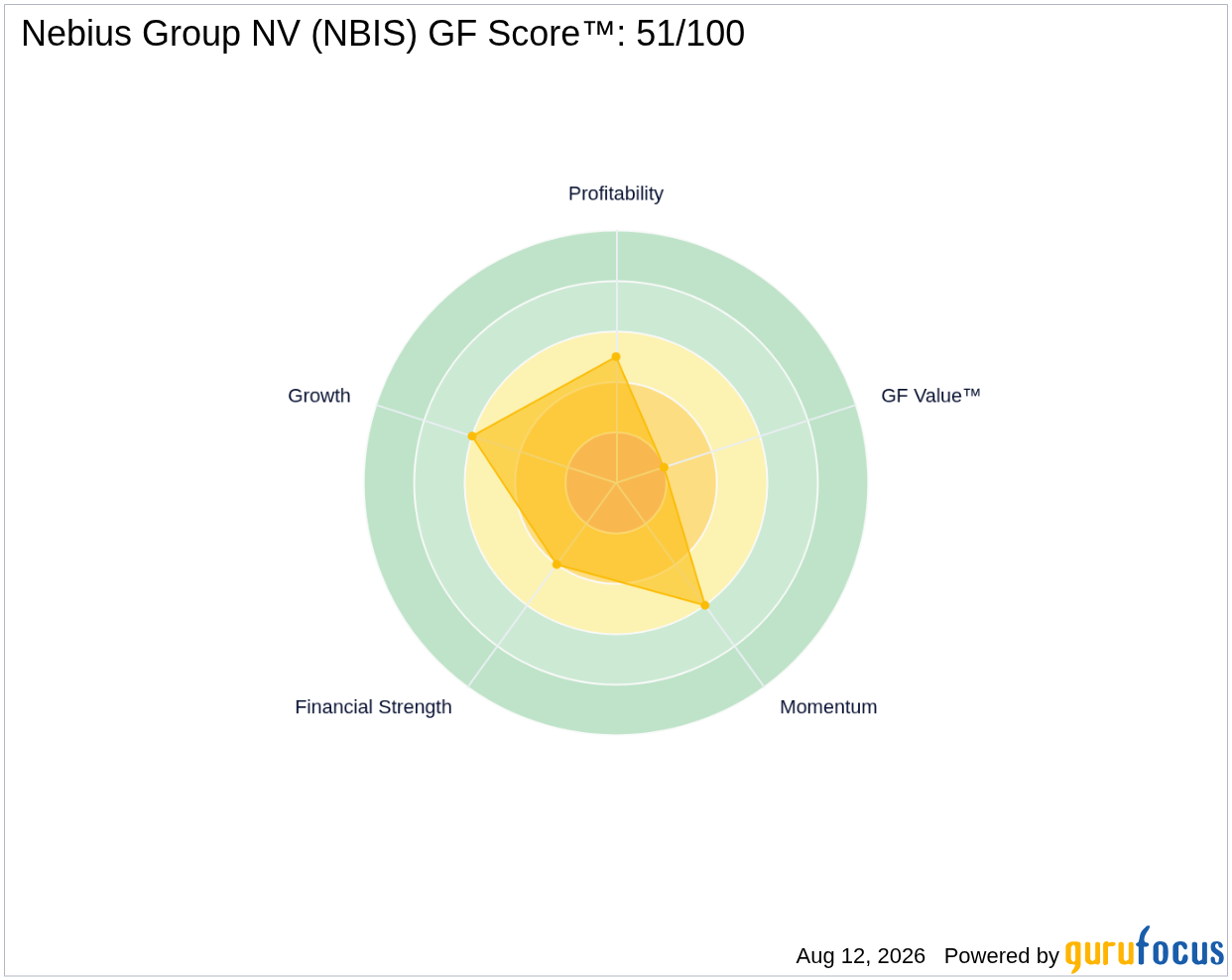Click the light green second ring at bottom
Screen dimensions: 1232x980
click(616, 660)
